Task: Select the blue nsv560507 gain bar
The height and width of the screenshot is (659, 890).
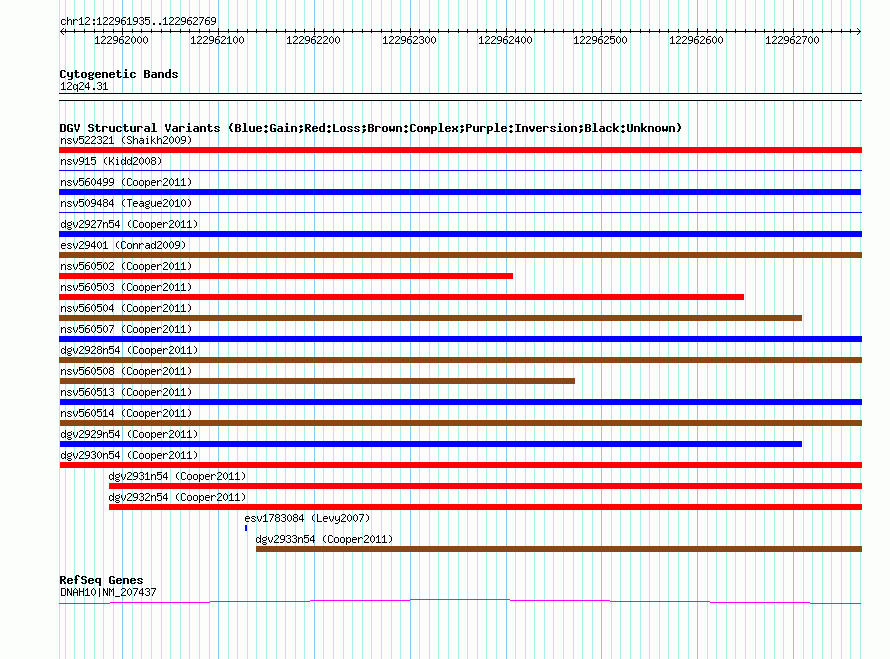Action: (x=460, y=339)
